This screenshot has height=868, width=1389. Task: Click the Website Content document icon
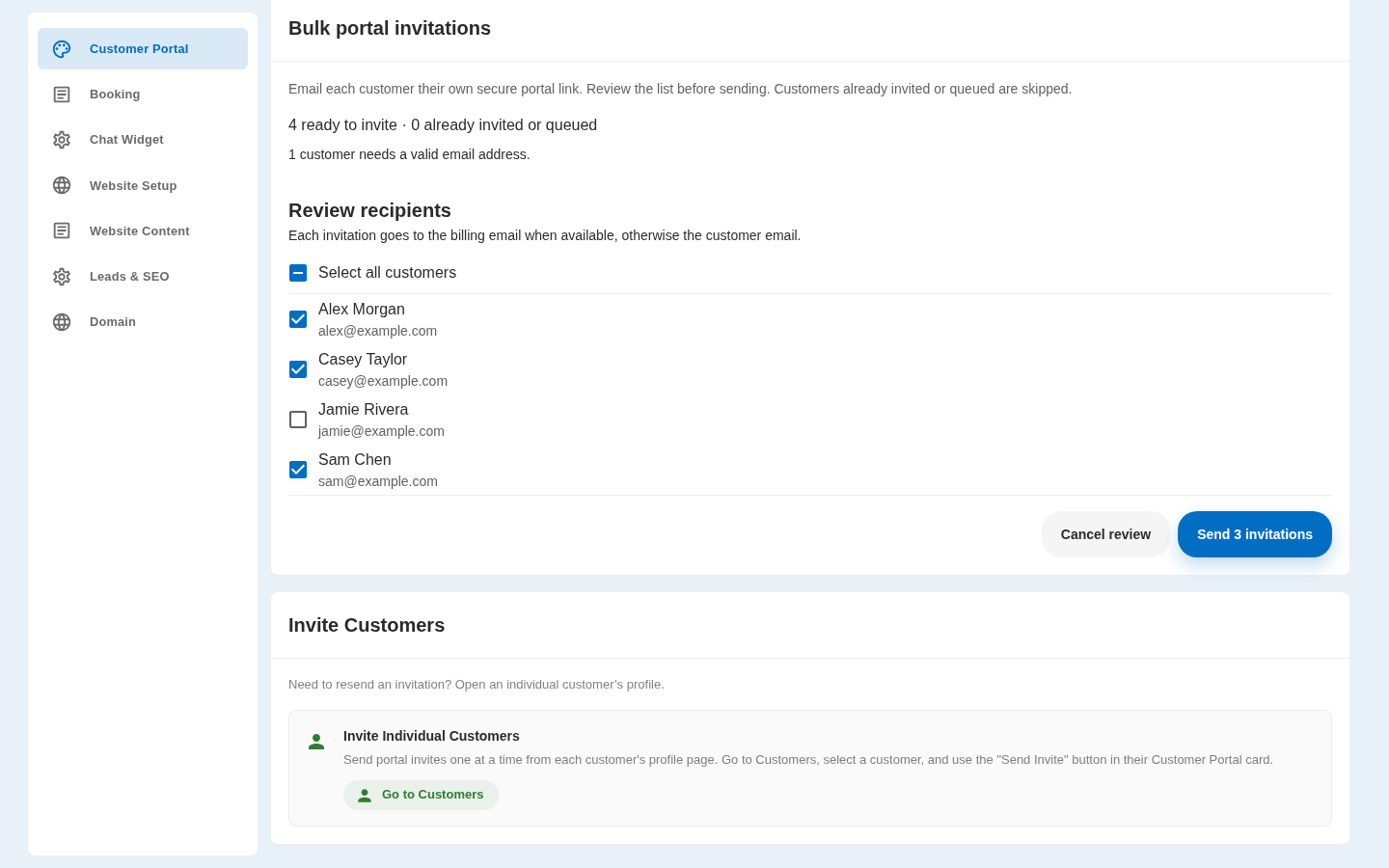[x=62, y=231]
